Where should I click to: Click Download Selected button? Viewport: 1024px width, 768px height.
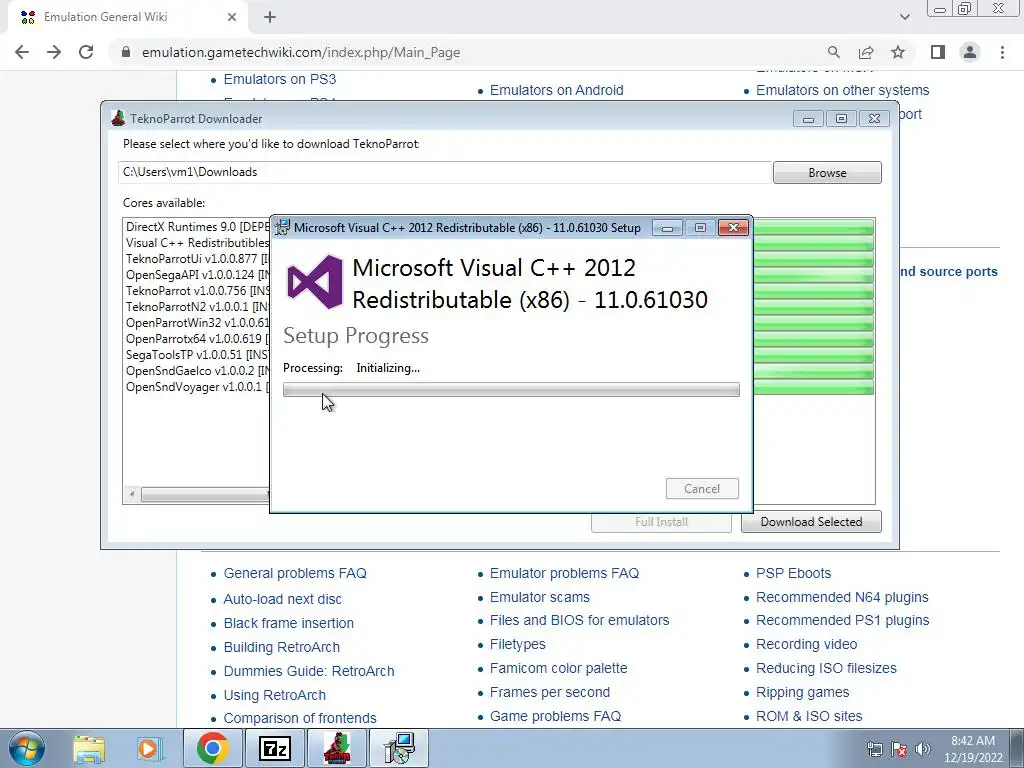tap(811, 522)
